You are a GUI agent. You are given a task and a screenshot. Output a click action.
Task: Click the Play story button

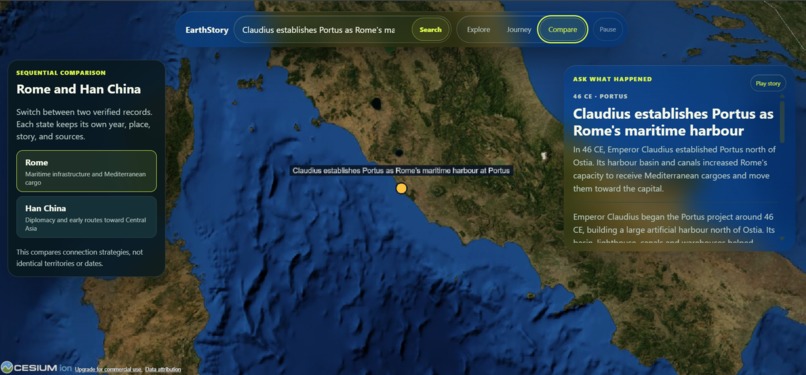[768, 83]
